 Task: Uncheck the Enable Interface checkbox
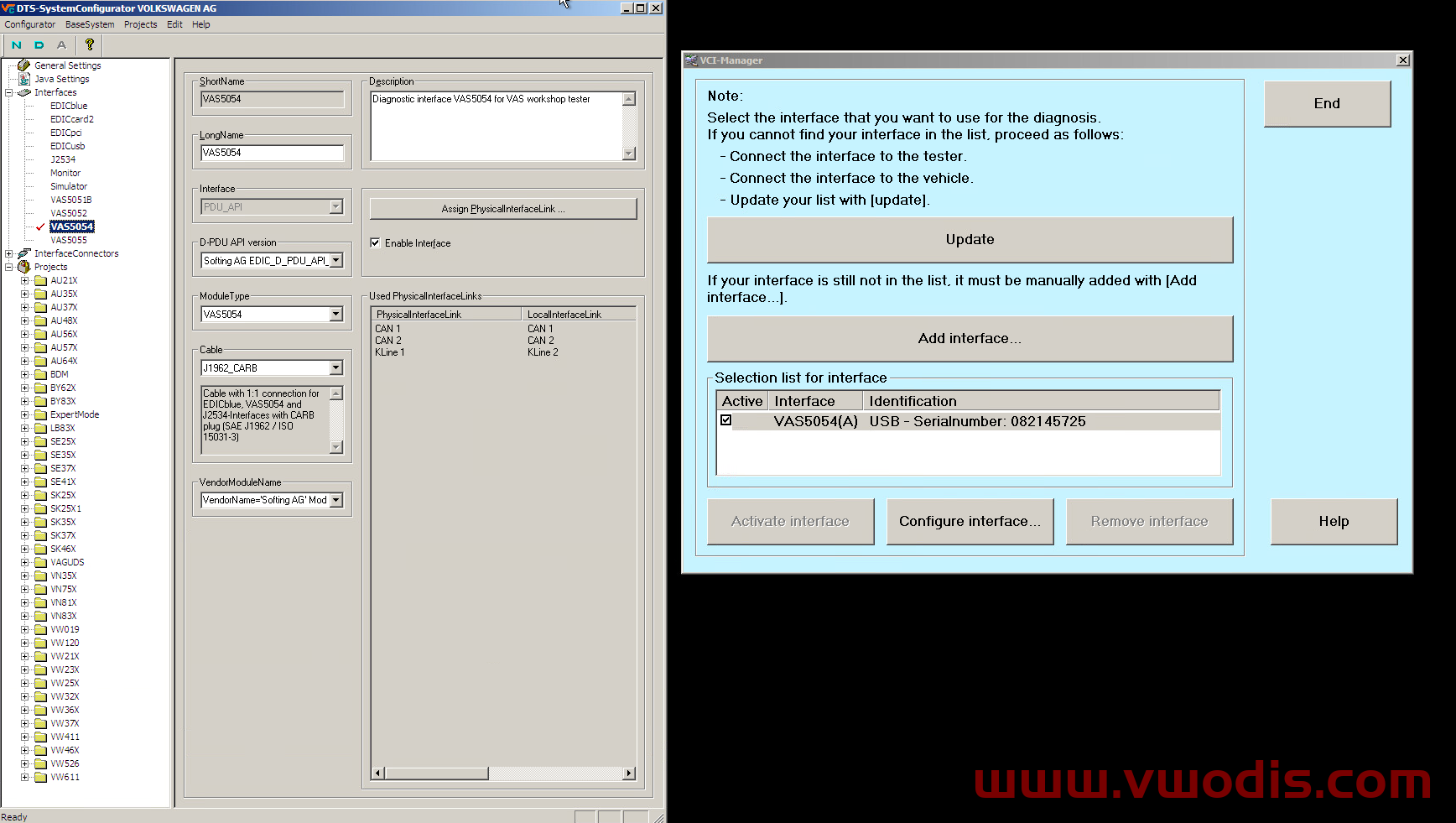coord(376,242)
